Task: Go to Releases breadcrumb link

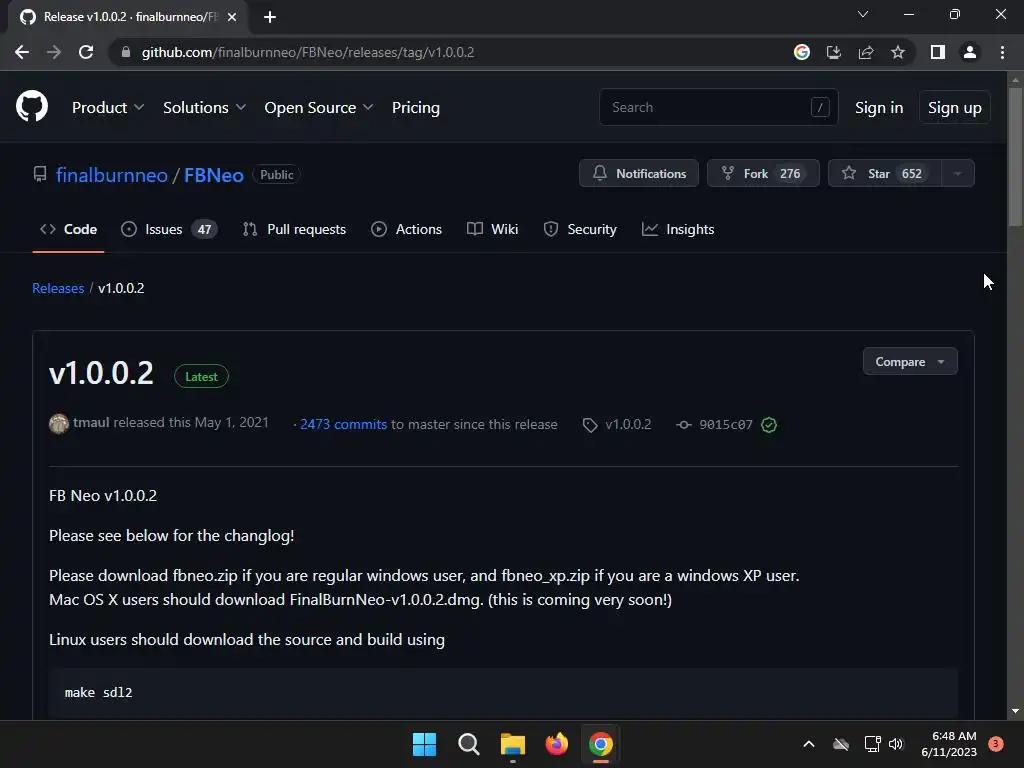Action: (58, 288)
